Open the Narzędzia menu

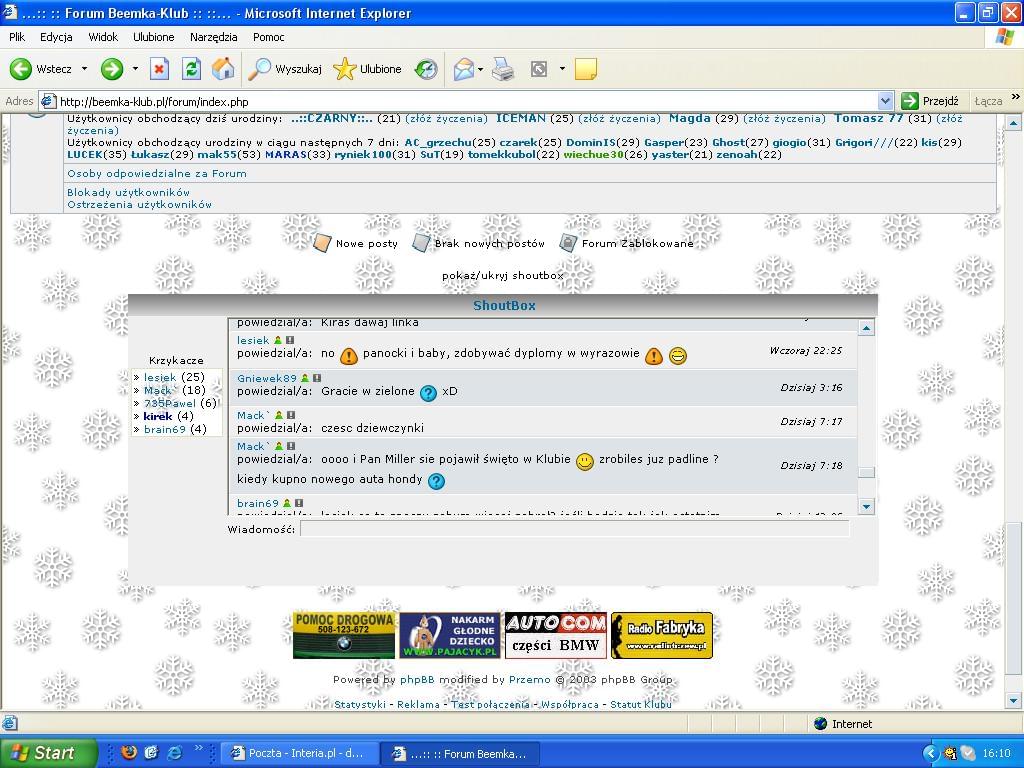click(214, 37)
